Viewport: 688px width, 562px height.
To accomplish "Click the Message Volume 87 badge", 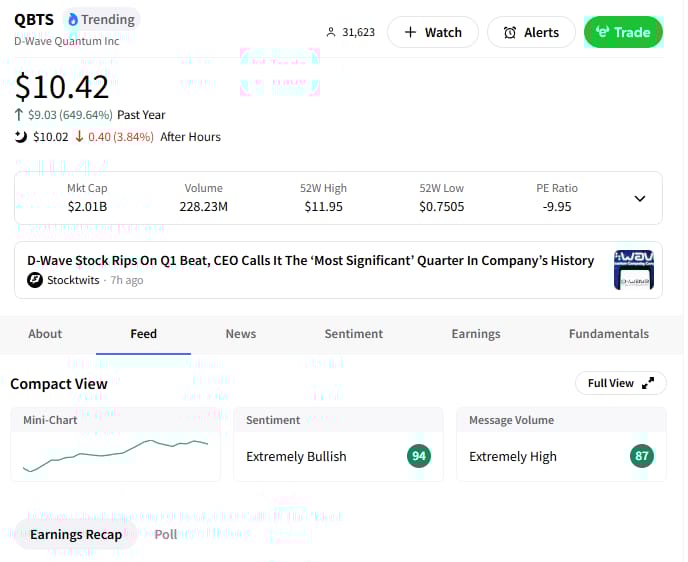I will (642, 456).
